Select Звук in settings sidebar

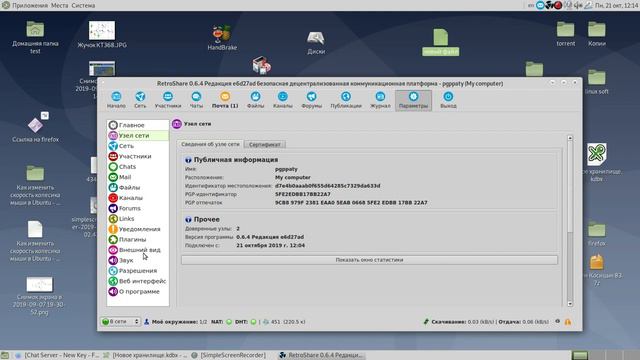point(138,260)
